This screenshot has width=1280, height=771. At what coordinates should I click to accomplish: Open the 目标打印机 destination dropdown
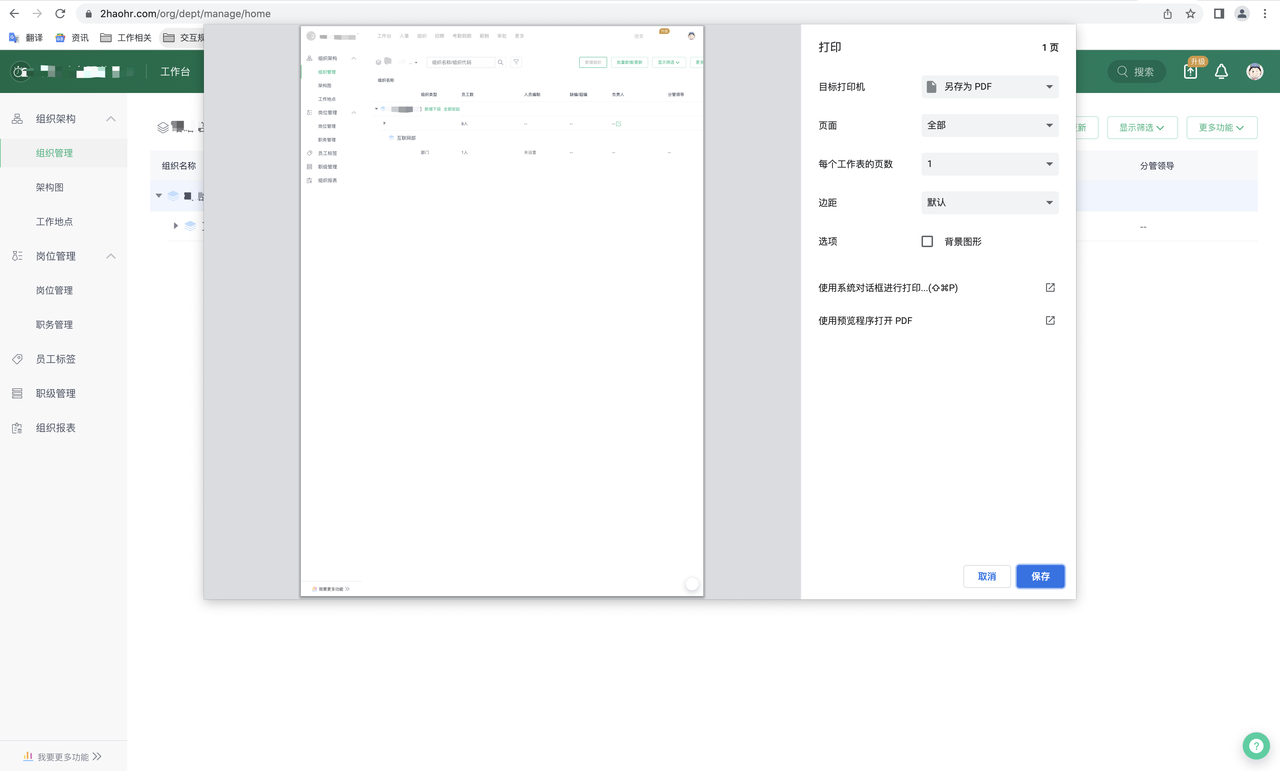click(x=989, y=87)
